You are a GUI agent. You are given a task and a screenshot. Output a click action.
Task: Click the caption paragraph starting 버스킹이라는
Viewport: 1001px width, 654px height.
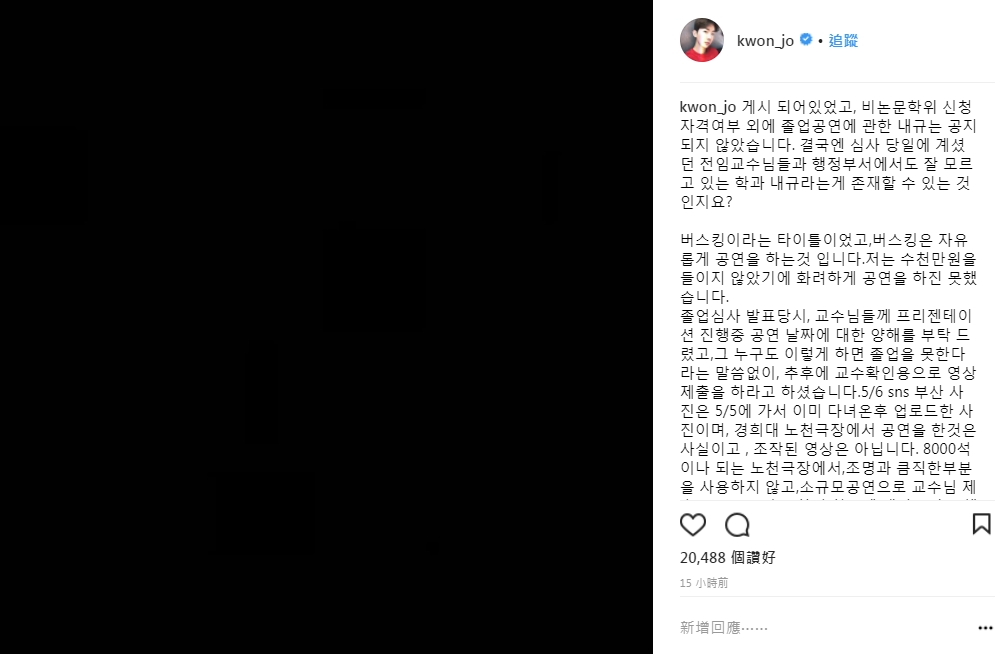click(829, 268)
